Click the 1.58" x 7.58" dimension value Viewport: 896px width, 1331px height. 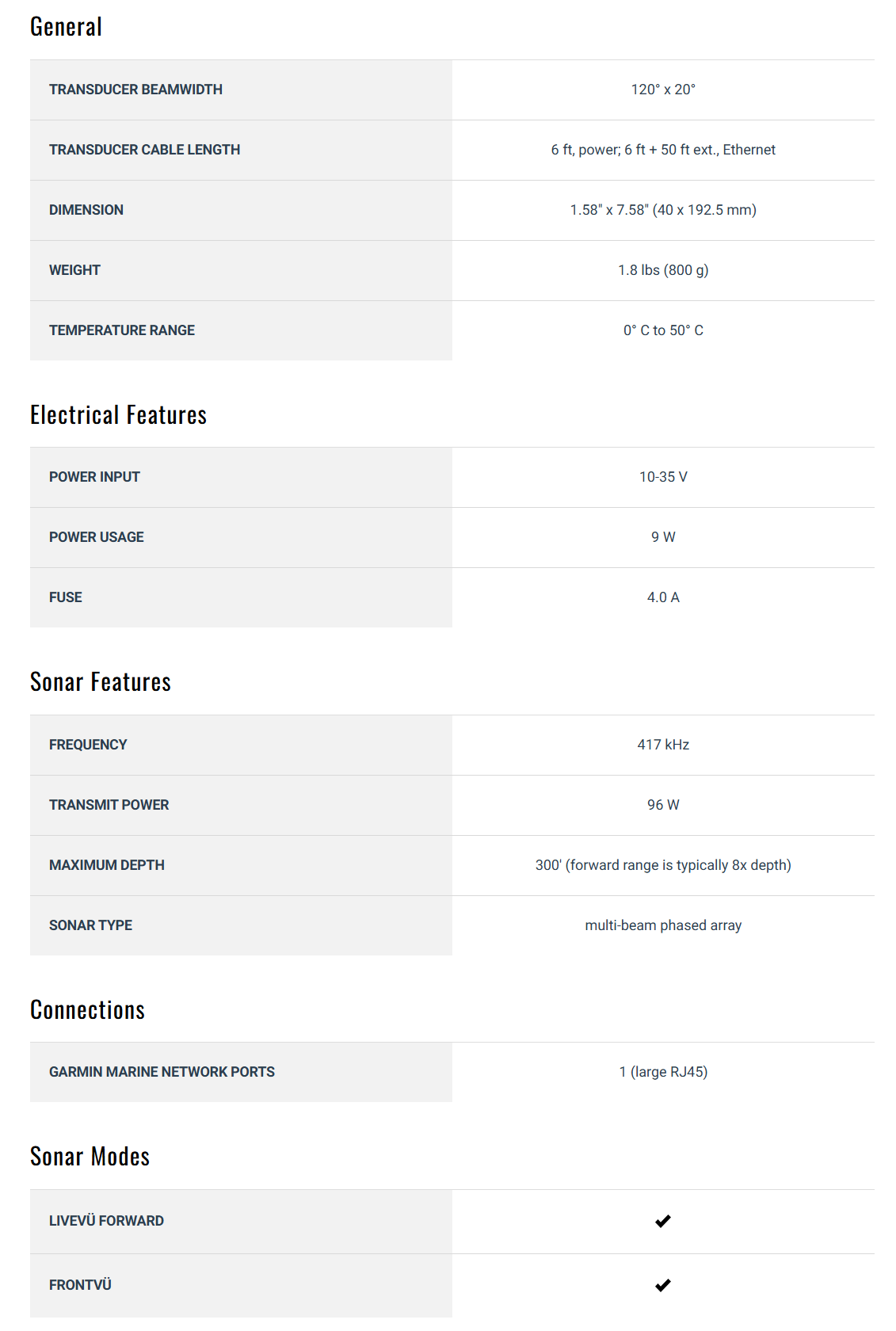(x=663, y=210)
